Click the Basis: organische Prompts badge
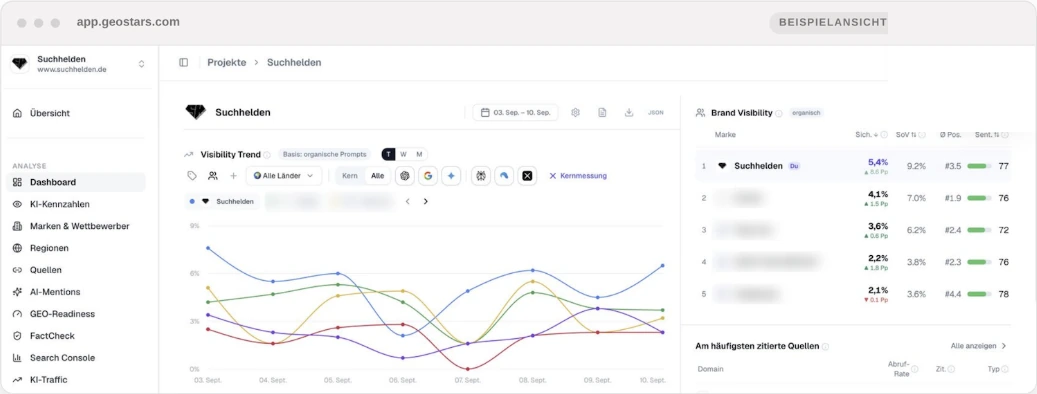The width and height of the screenshot is (1037, 394). pyautogui.click(x=324, y=154)
